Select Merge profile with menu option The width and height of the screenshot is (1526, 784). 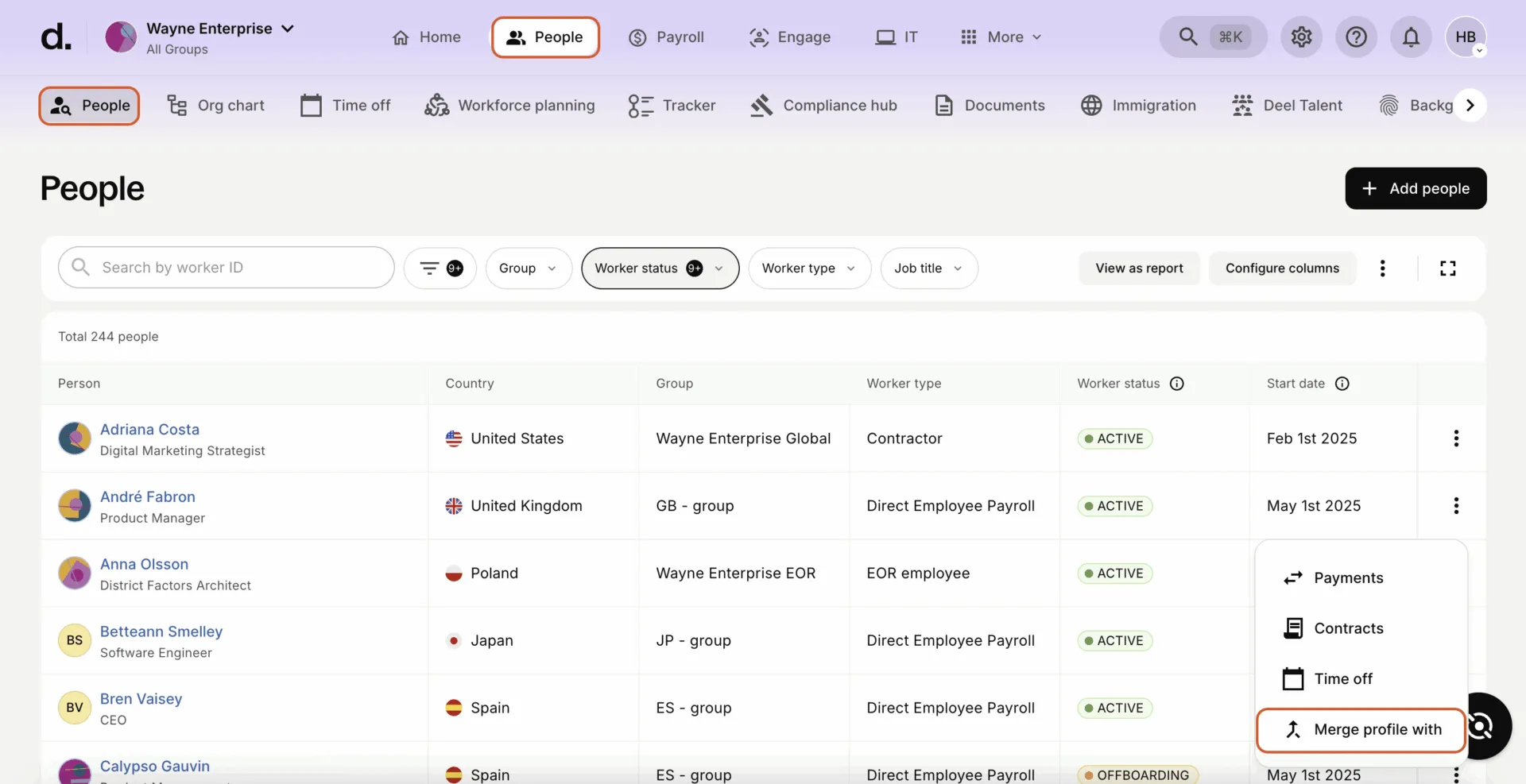point(1361,730)
